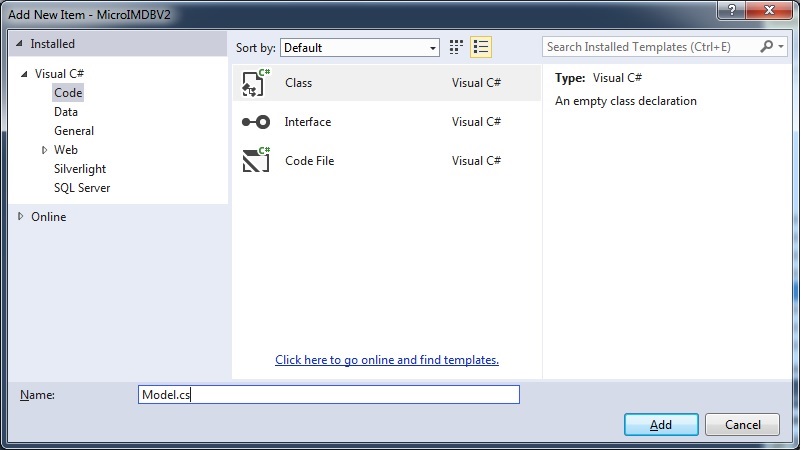801x450 pixels.
Task: Switch to medium icons grid view
Action: point(456,47)
